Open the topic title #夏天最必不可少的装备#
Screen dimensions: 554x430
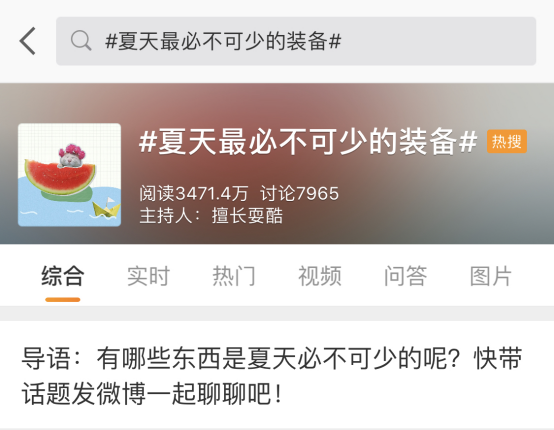coord(308,142)
